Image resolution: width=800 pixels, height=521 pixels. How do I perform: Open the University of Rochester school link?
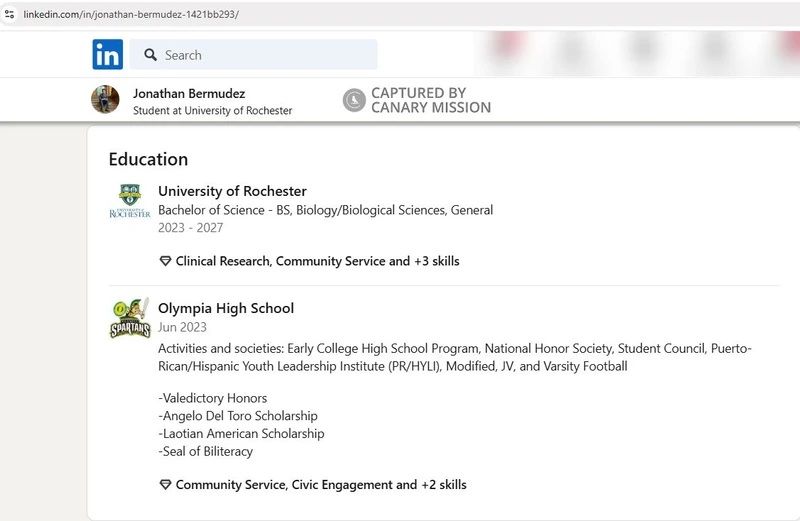(x=232, y=191)
